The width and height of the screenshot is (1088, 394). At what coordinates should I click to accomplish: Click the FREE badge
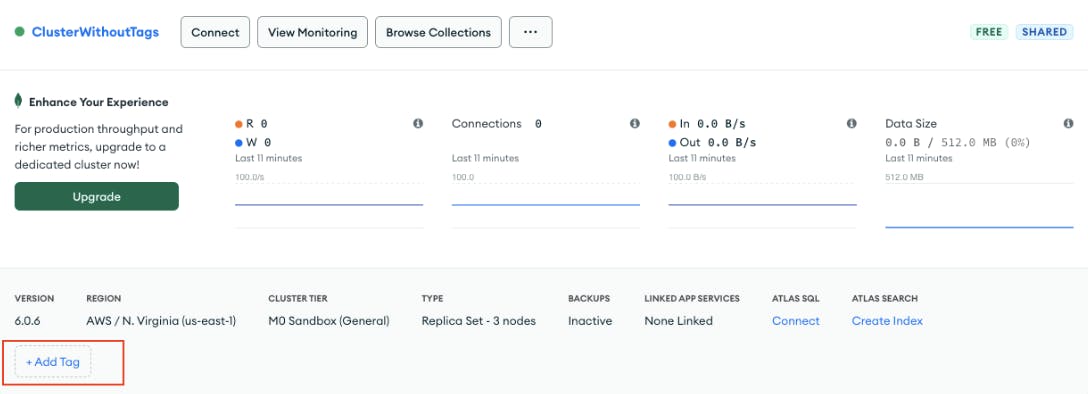pyautogui.click(x=989, y=32)
